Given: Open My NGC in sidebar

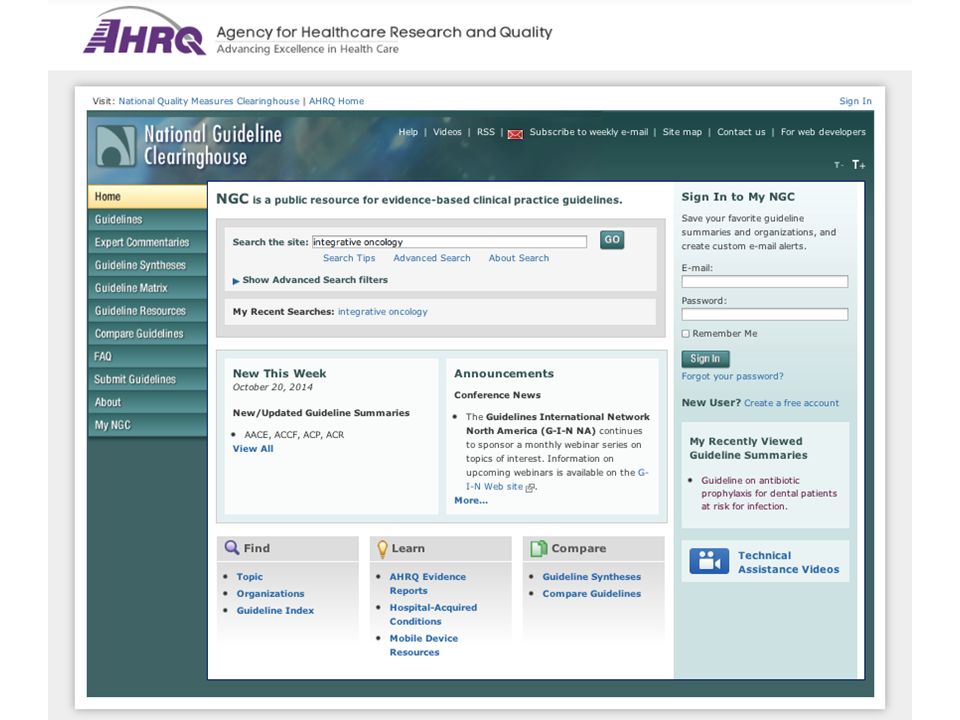Looking at the screenshot, I should pyautogui.click(x=147, y=425).
